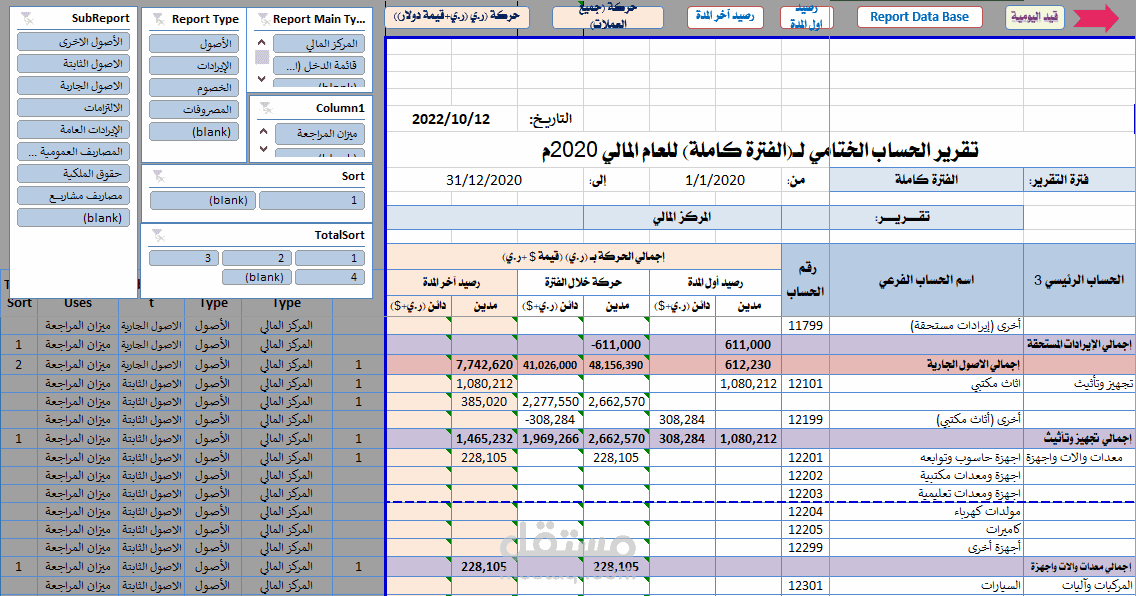Click the حركة (جميع العملات) button
This screenshot has height=596, width=1136.
click(608, 17)
